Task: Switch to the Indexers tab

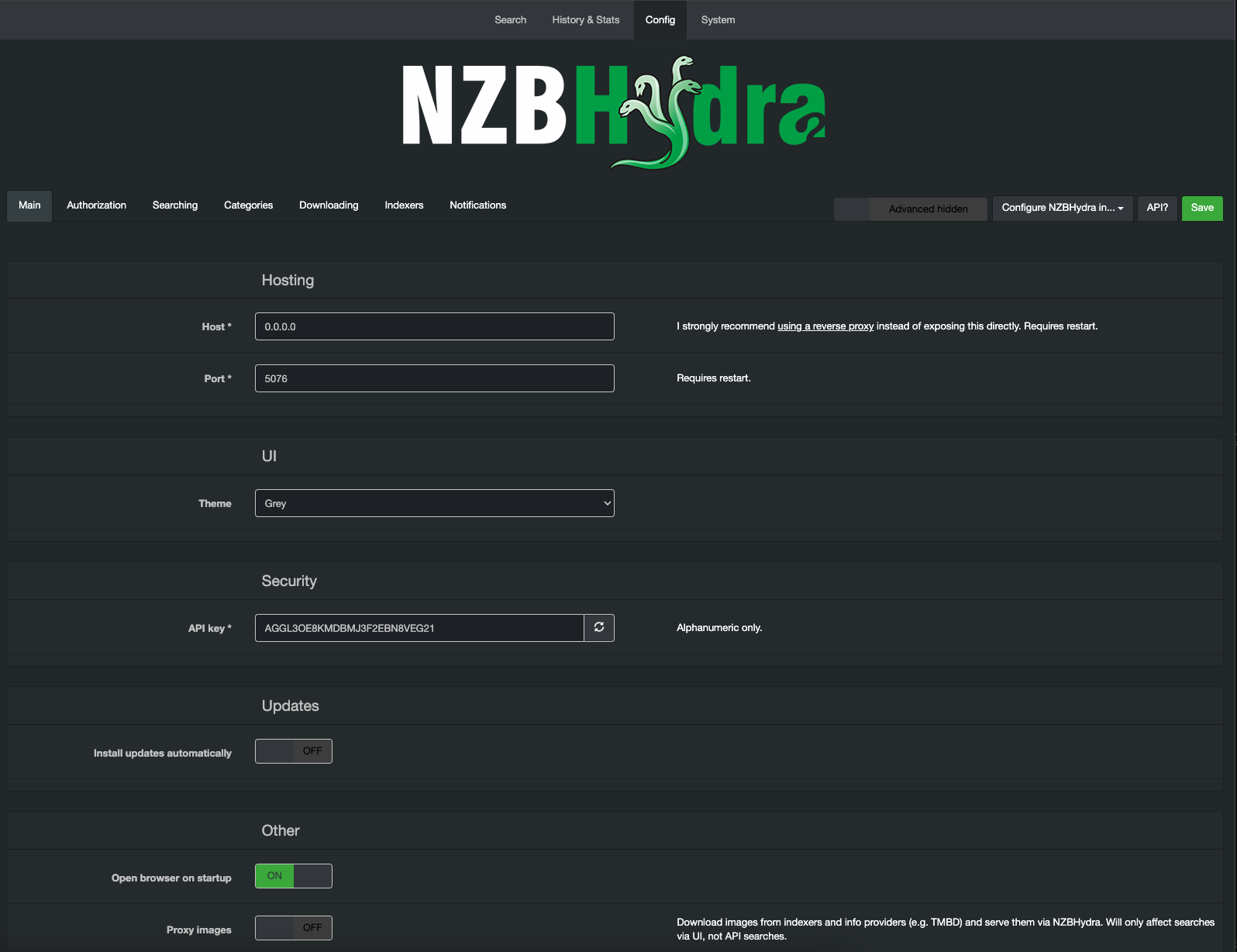Action: pos(404,205)
